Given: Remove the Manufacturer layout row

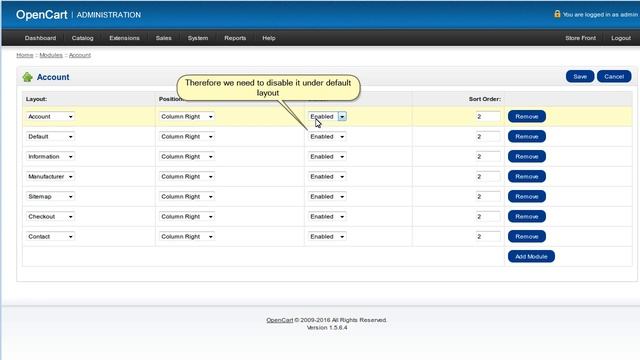Looking at the screenshot, I should [x=527, y=176].
